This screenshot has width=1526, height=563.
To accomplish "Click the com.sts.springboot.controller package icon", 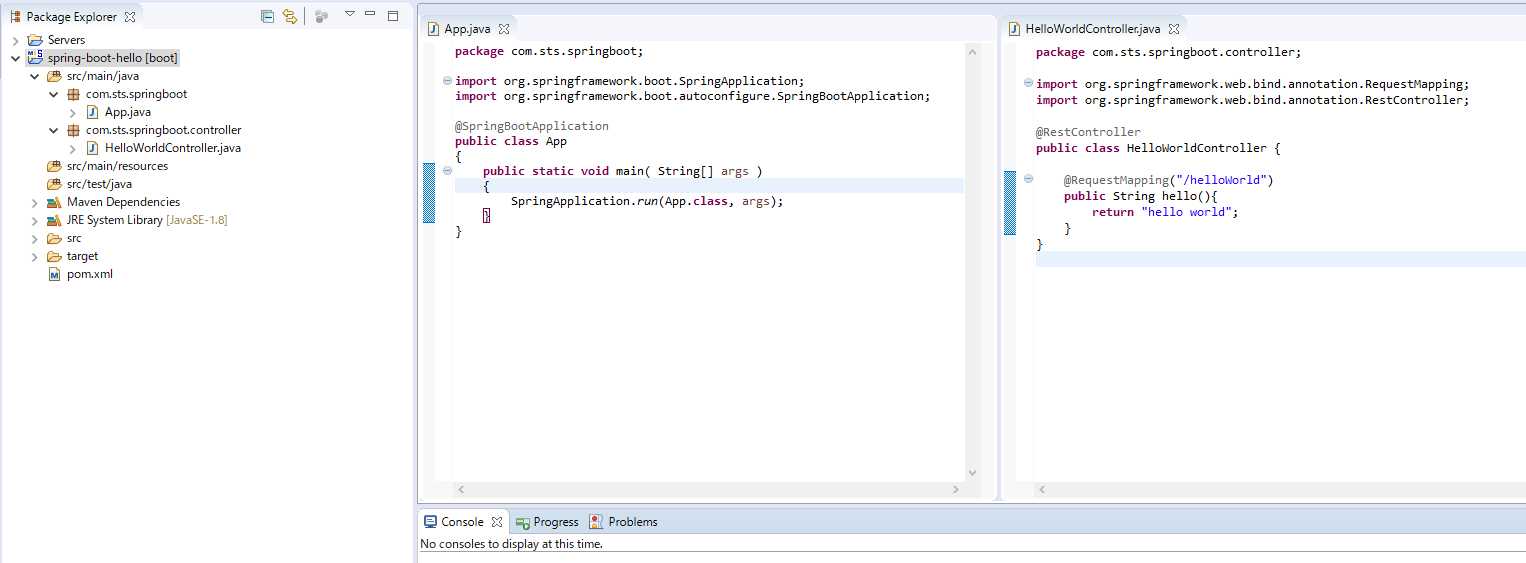I will 73,130.
